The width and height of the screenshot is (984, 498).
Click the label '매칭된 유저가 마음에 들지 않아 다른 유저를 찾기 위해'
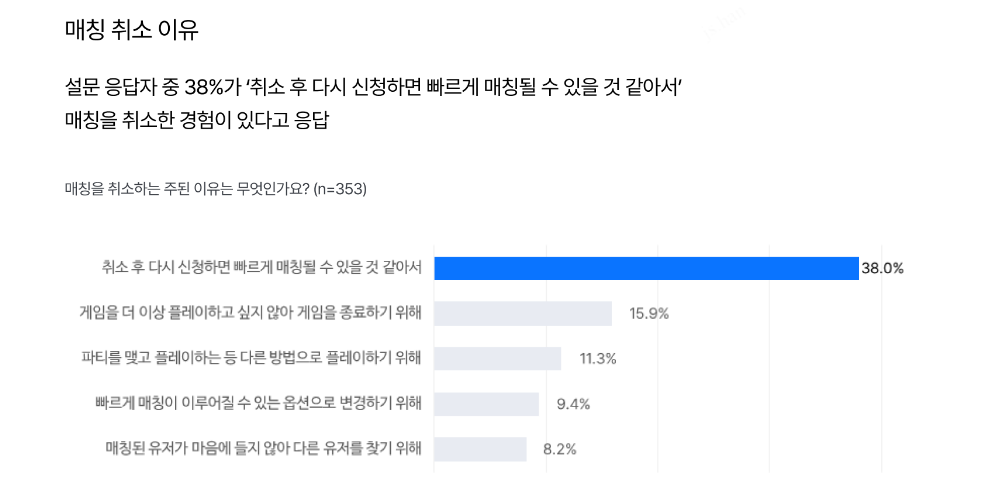pos(263,448)
